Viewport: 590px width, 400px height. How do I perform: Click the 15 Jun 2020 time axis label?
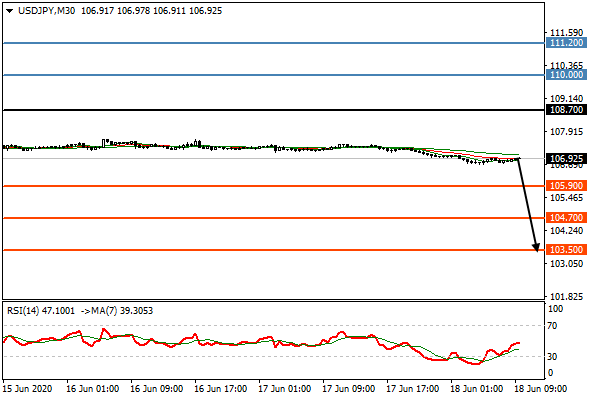(27, 389)
